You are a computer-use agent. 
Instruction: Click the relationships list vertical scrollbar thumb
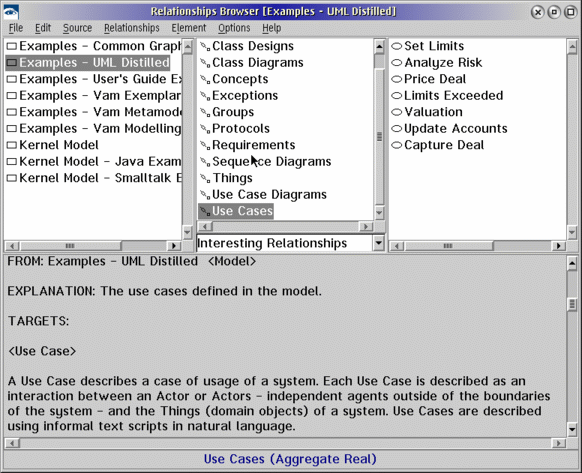(x=379, y=136)
